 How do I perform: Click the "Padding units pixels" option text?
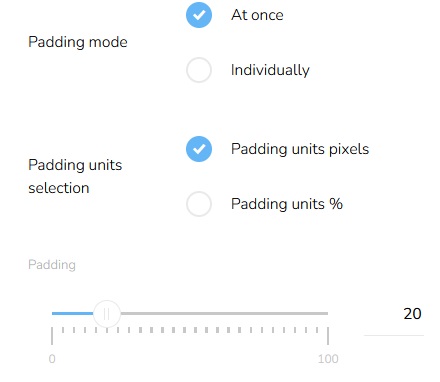(300, 149)
